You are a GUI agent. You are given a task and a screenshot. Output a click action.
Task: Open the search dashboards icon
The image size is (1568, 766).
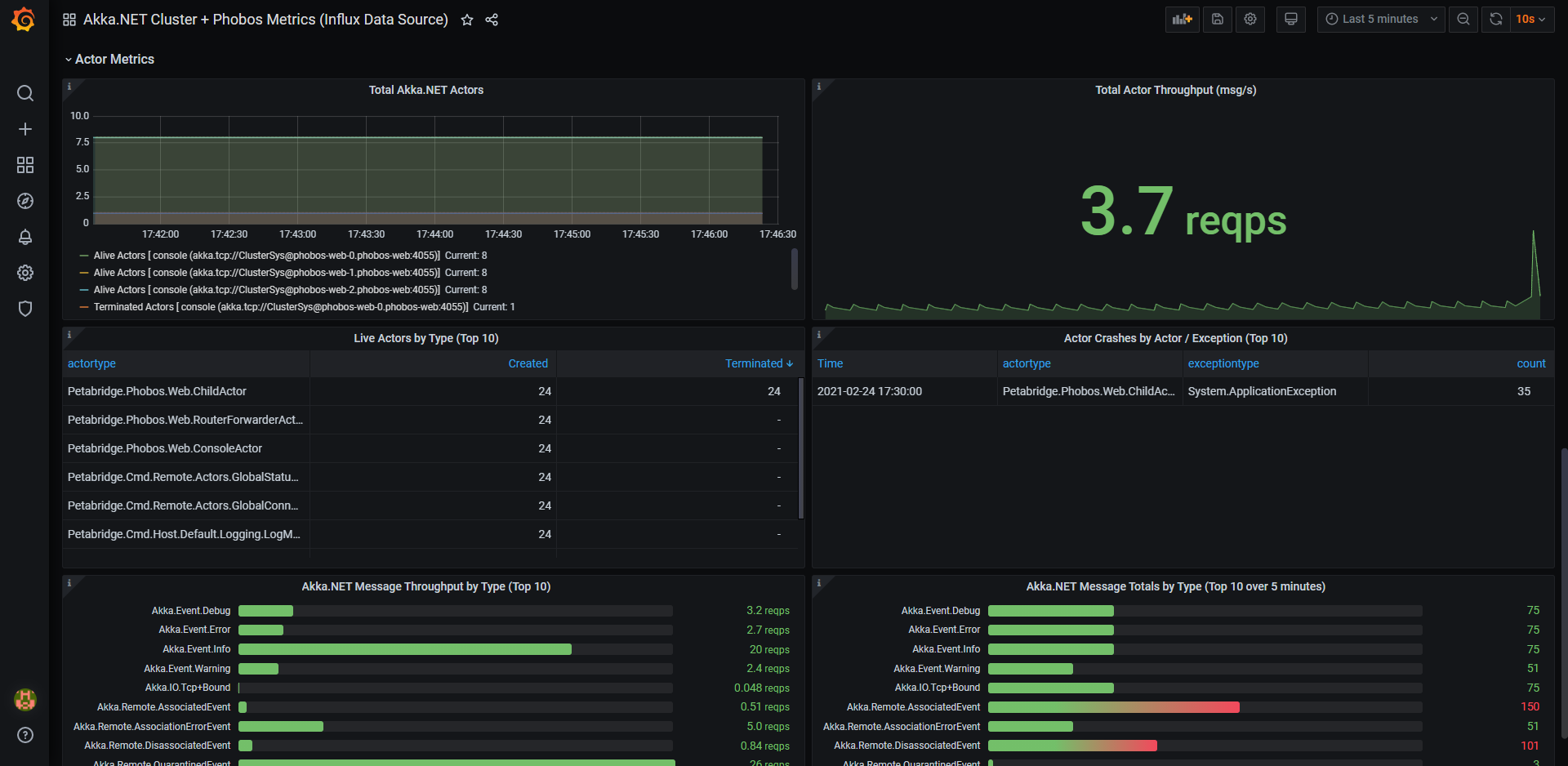click(25, 93)
